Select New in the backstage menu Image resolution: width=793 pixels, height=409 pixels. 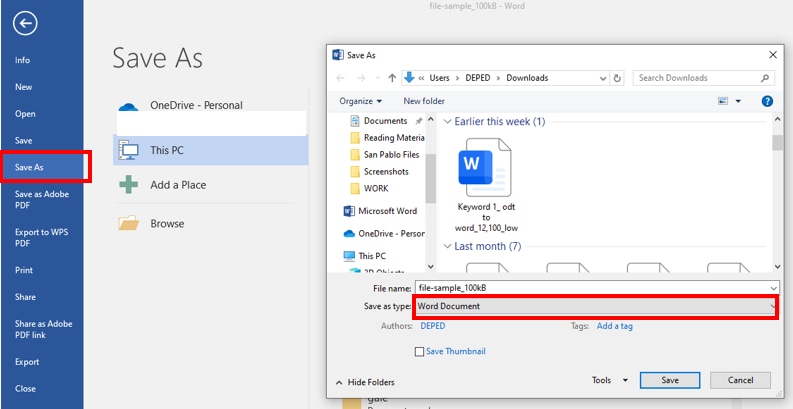[23, 87]
